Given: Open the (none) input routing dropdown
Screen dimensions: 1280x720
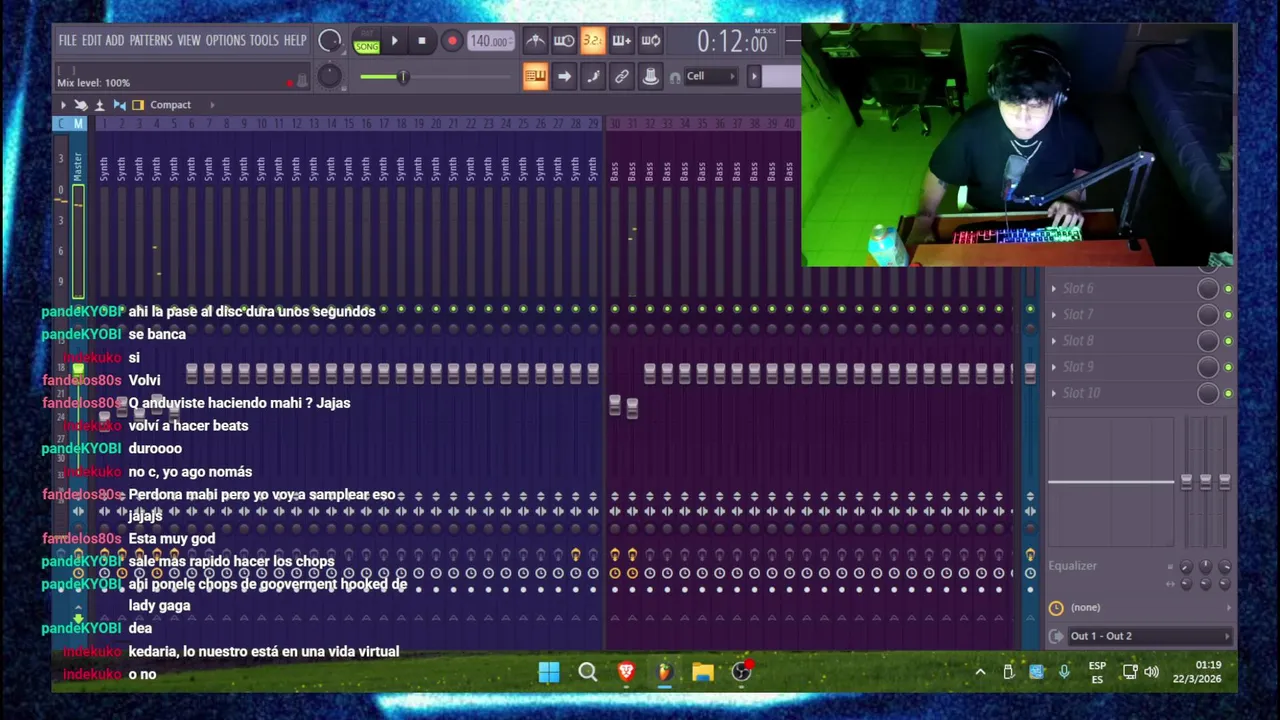Looking at the screenshot, I should 1148,608.
